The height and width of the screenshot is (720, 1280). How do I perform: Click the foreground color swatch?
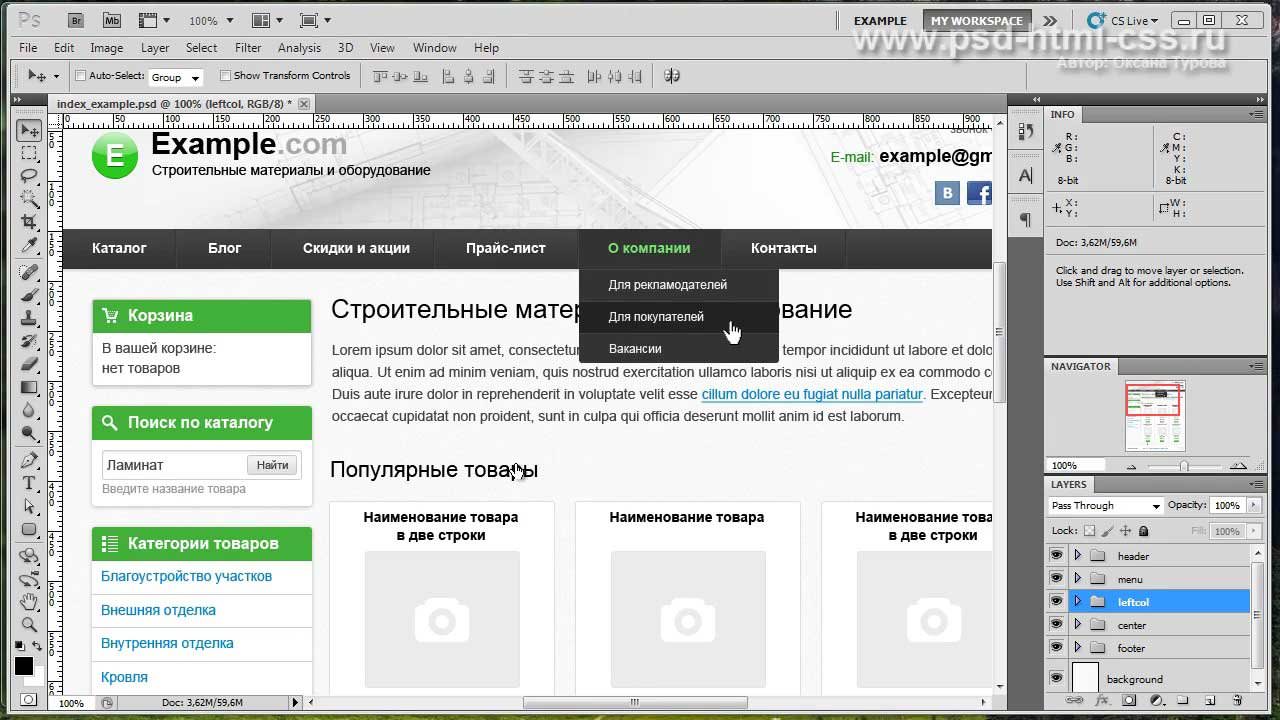[x=24, y=666]
